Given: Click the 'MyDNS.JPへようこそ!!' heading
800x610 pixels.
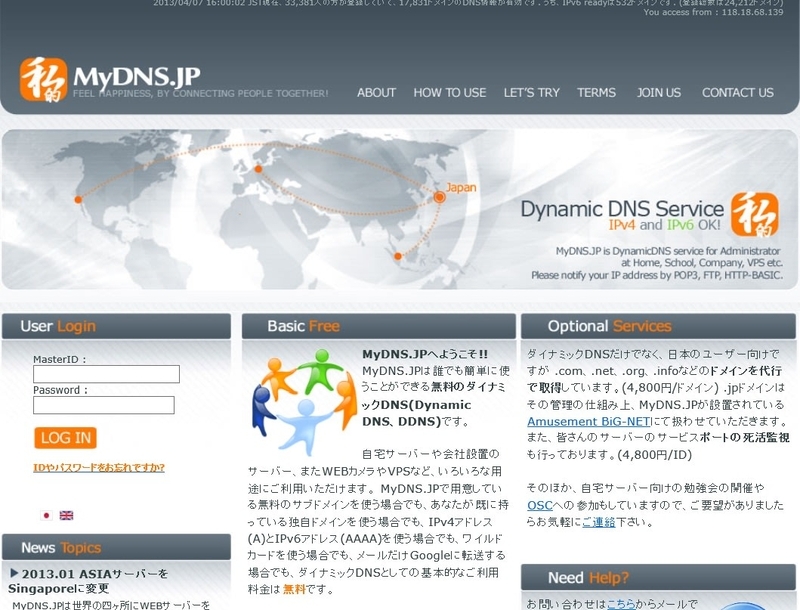Looking at the screenshot, I should pos(425,354).
